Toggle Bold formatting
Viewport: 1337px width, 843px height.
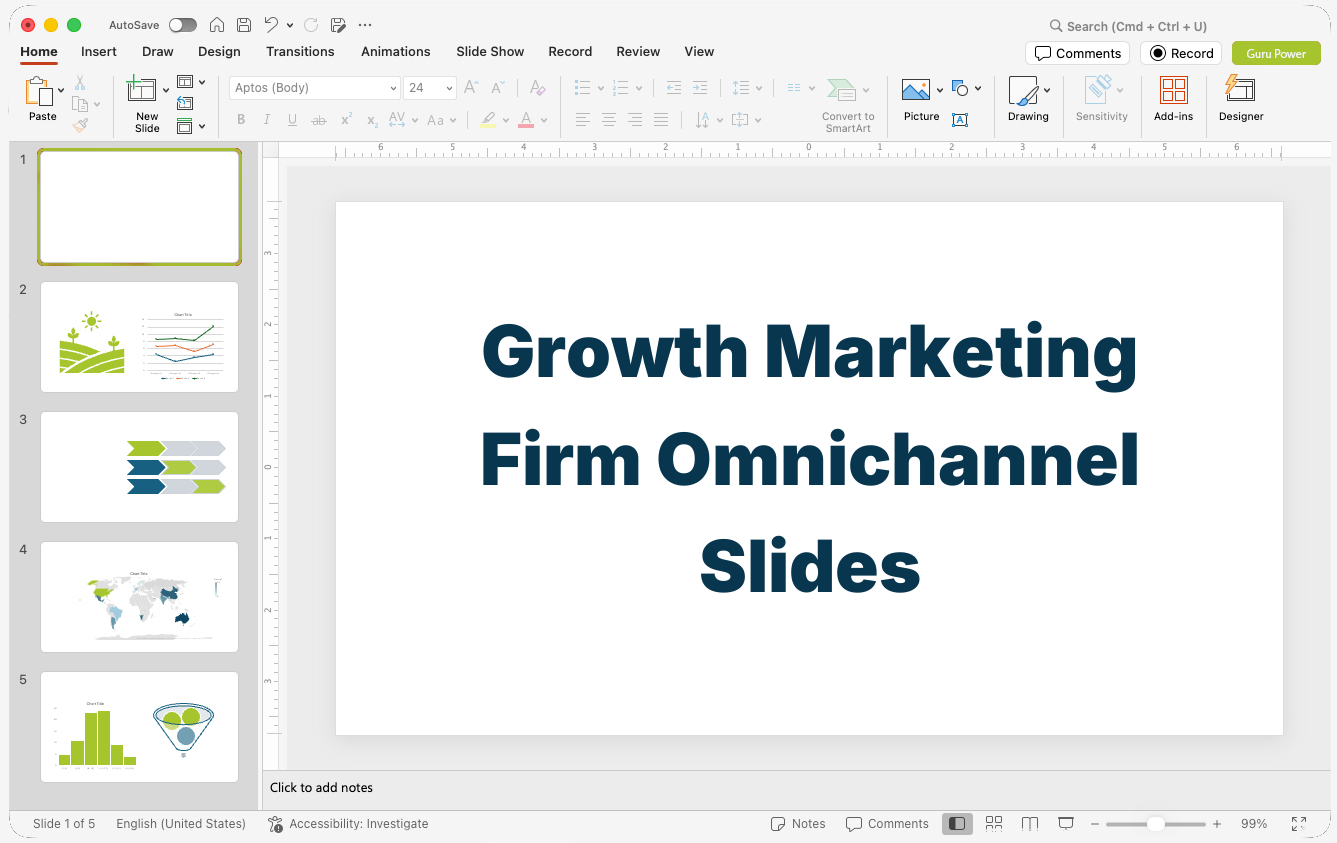[x=241, y=120]
